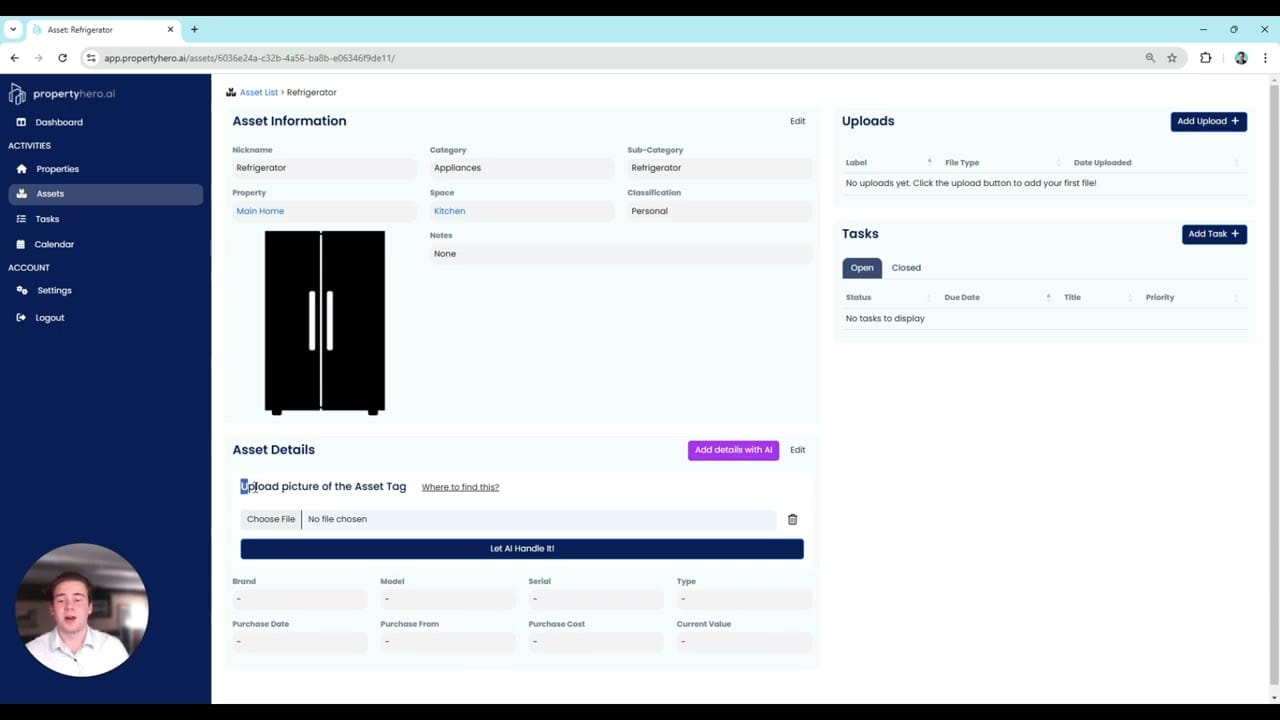
Task: Sort uploads by Label column
Action: pyautogui.click(x=857, y=163)
